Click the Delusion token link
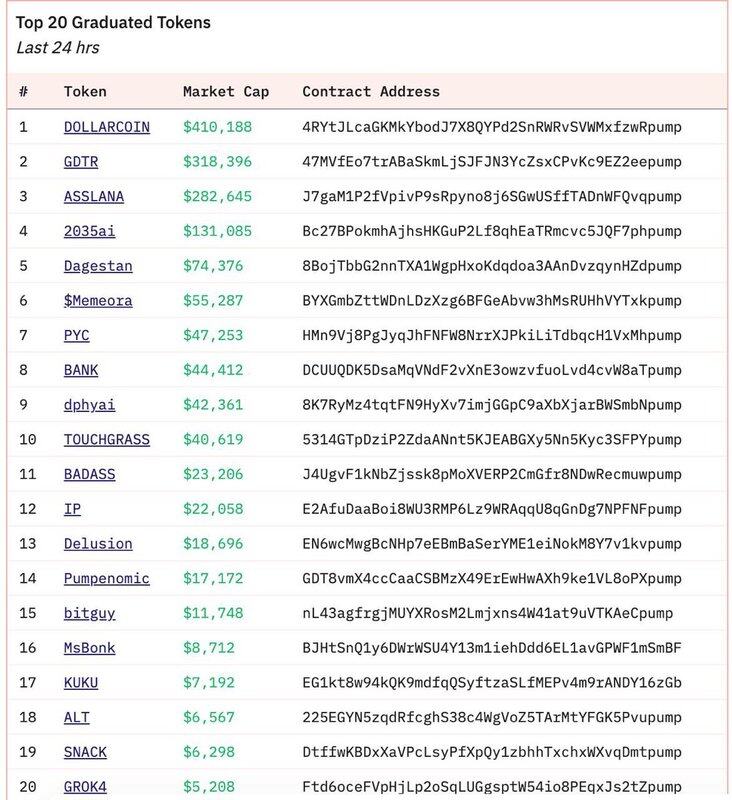Screen dimensions: 732x800 click(x=98, y=544)
